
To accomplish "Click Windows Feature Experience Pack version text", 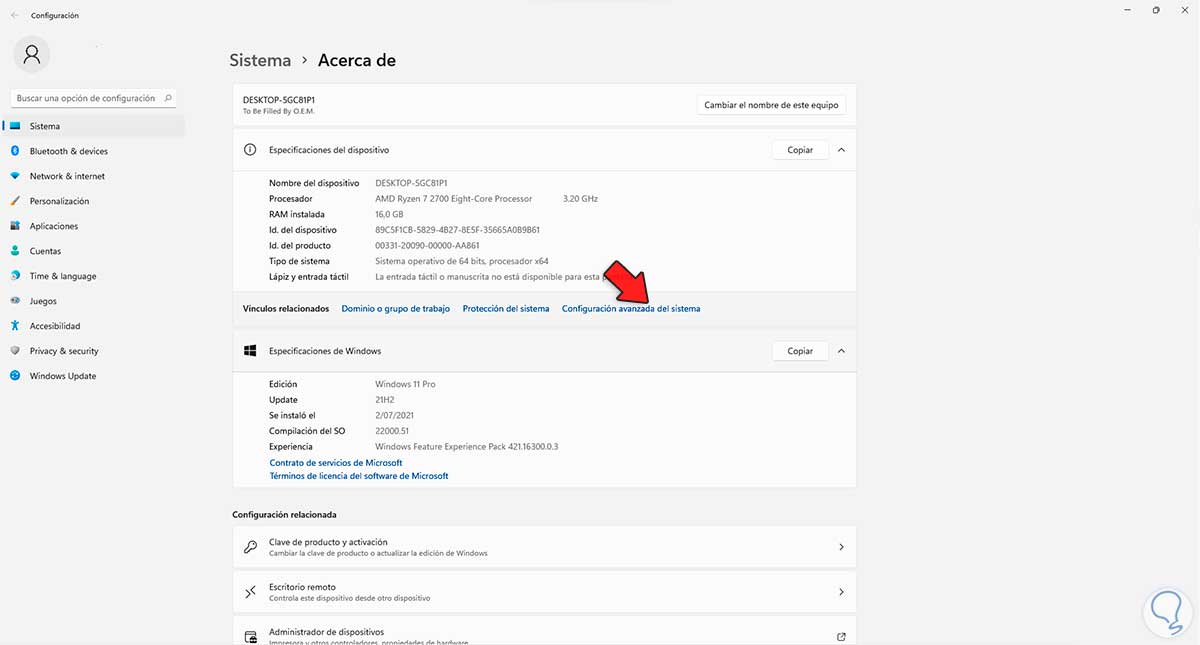I will [x=466, y=447].
